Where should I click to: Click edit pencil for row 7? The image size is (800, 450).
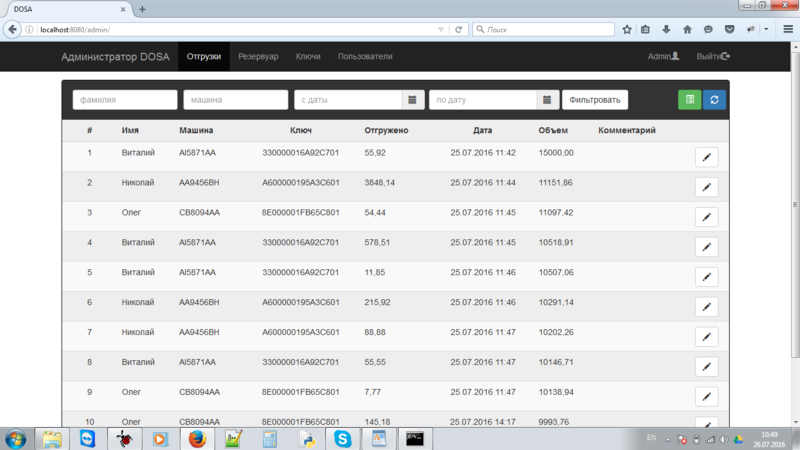pyautogui.click(x=706, y=336)
